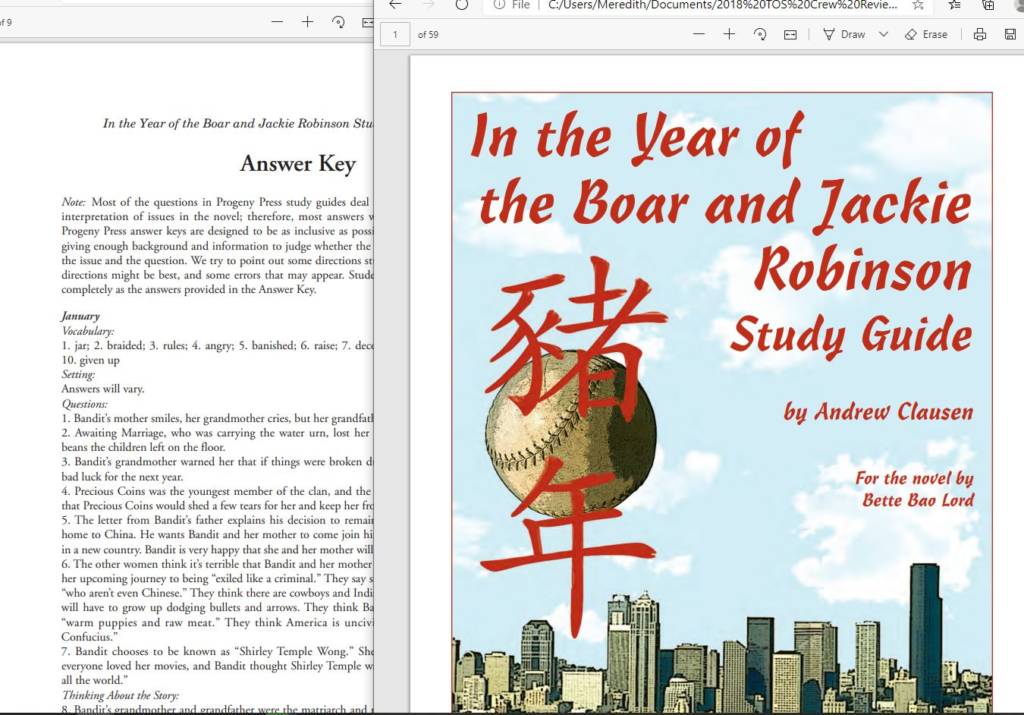Click the File info icon in address bar

pos(499,5)
